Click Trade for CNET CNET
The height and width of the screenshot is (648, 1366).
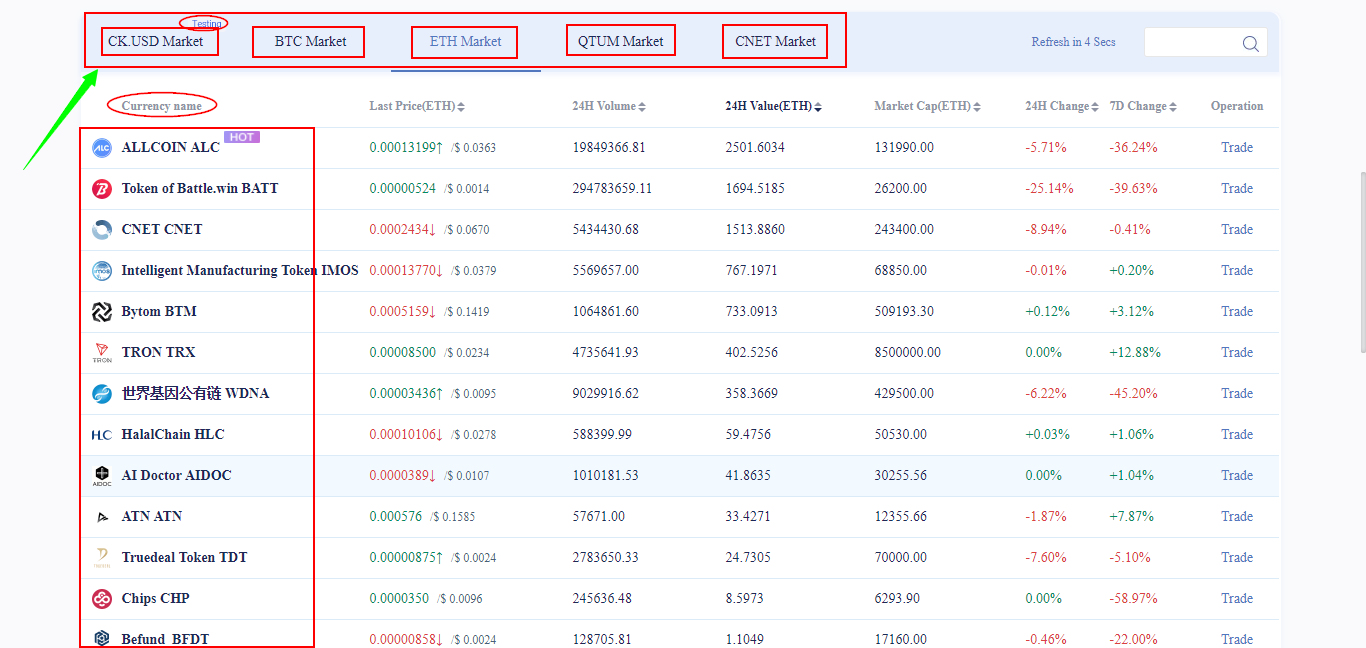point(1237,229)
